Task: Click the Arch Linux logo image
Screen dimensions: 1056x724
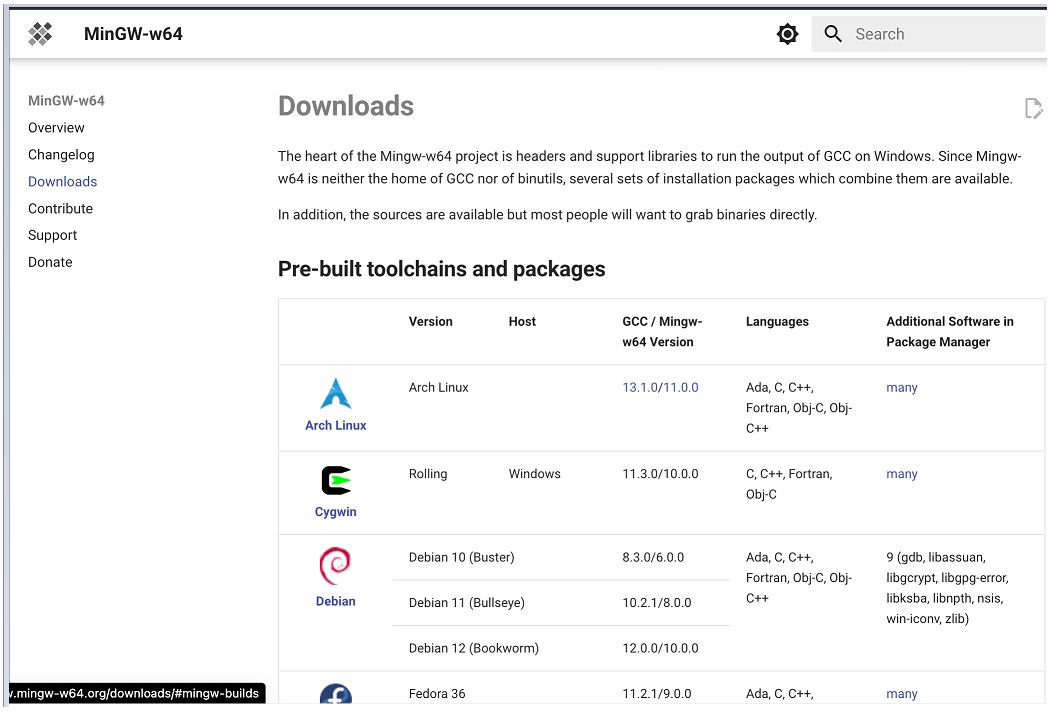Action: point(335,394)
